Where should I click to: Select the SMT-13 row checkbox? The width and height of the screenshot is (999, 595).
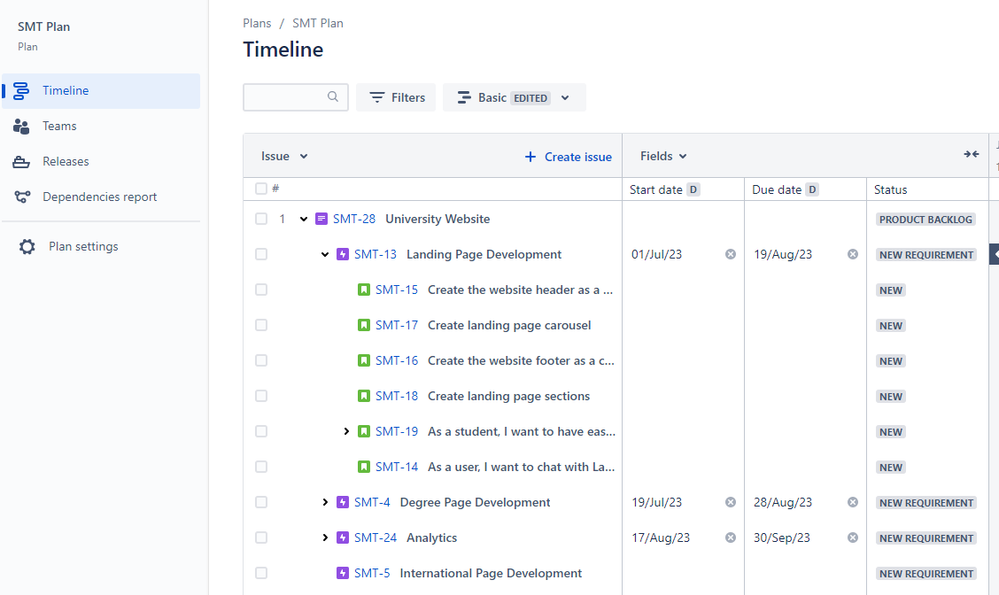coord(261,254)
